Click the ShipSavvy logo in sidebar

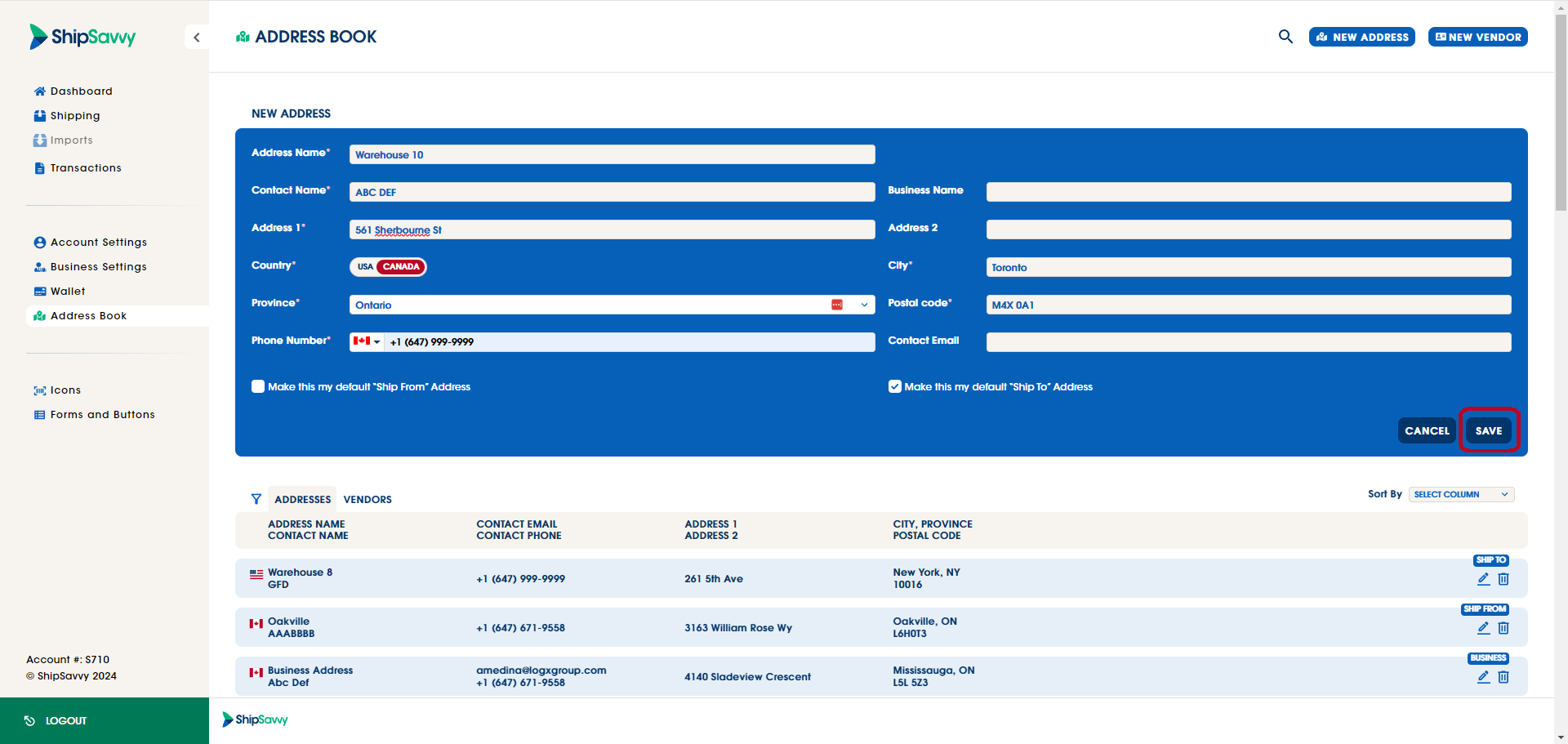82,37
